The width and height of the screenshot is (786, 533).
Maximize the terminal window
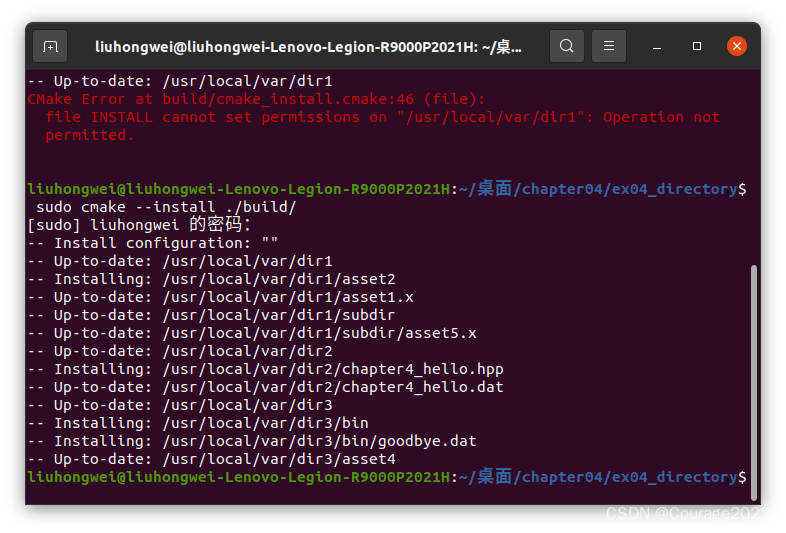coord(697,47)
